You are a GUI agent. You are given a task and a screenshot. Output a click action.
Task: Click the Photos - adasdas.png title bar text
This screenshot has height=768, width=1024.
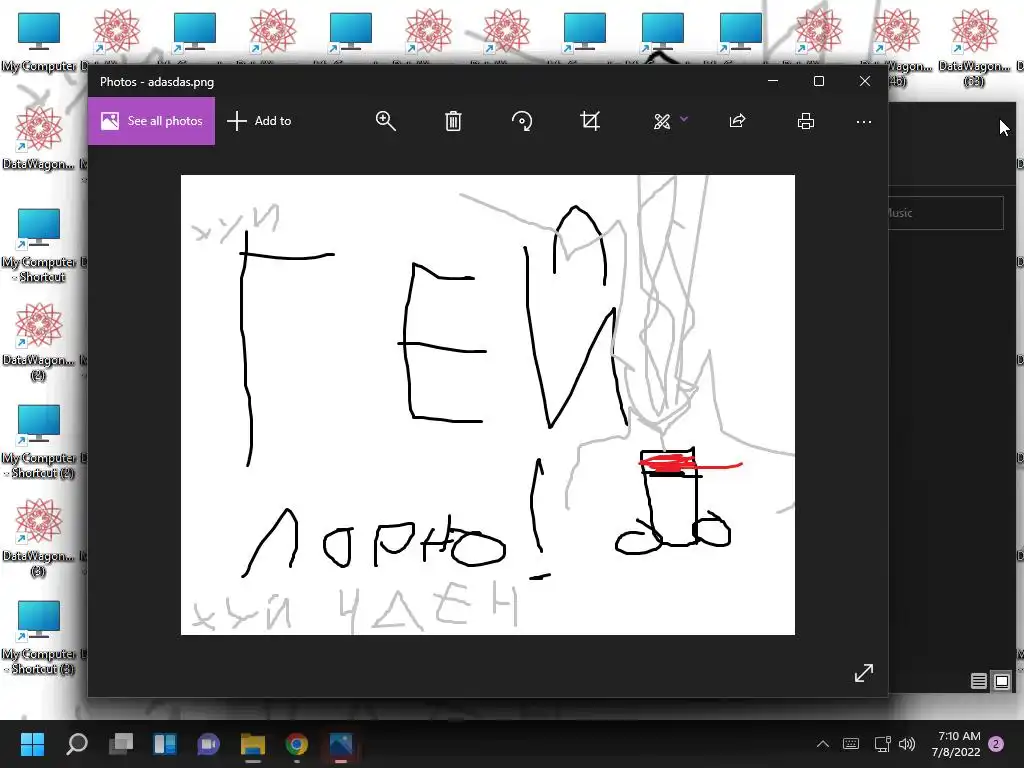click(157, 82)
